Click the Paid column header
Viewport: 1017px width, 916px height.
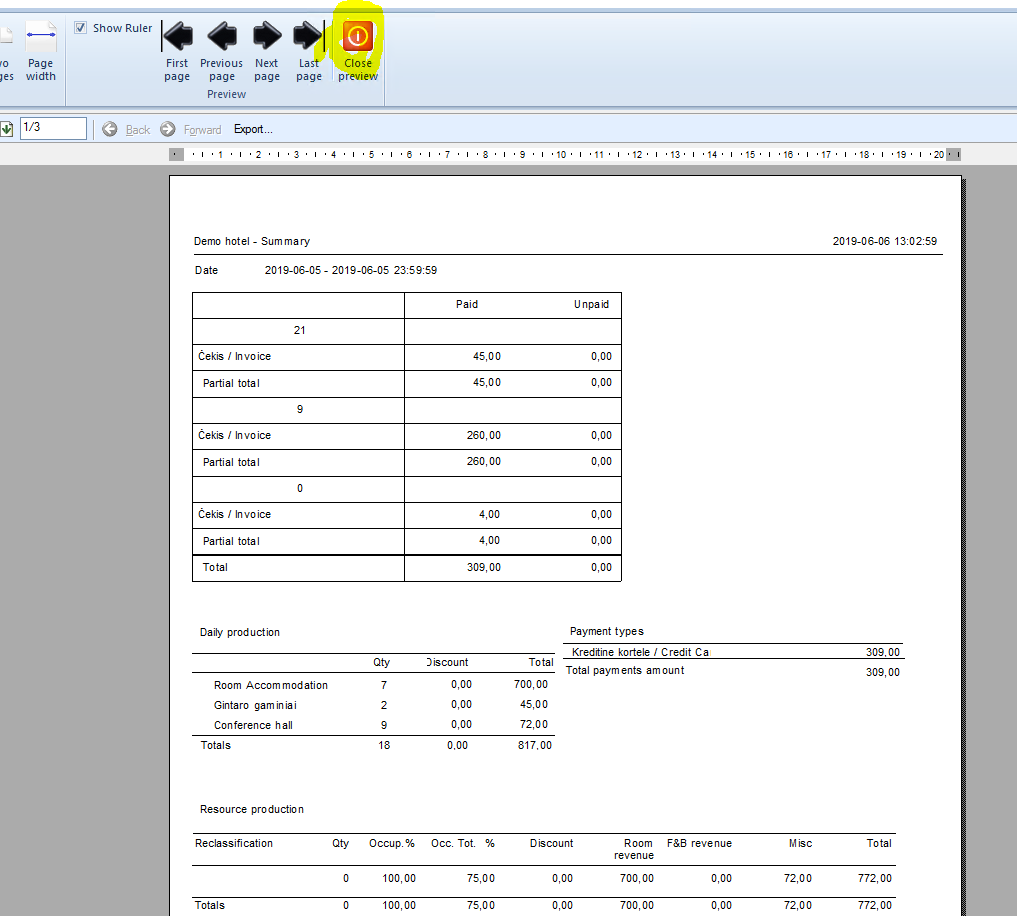(467, 304)
